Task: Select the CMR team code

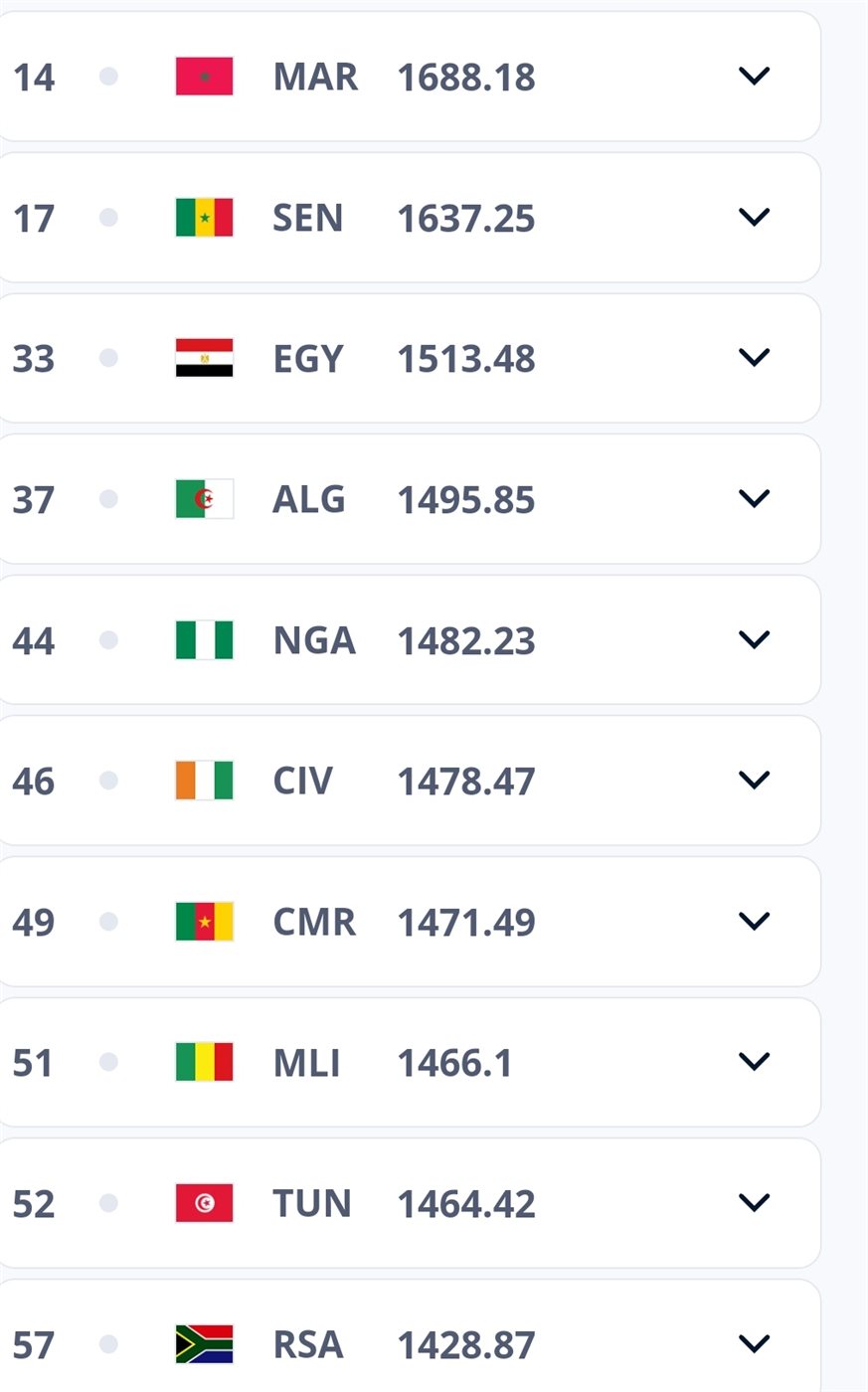Action: [x=314, y=922]
